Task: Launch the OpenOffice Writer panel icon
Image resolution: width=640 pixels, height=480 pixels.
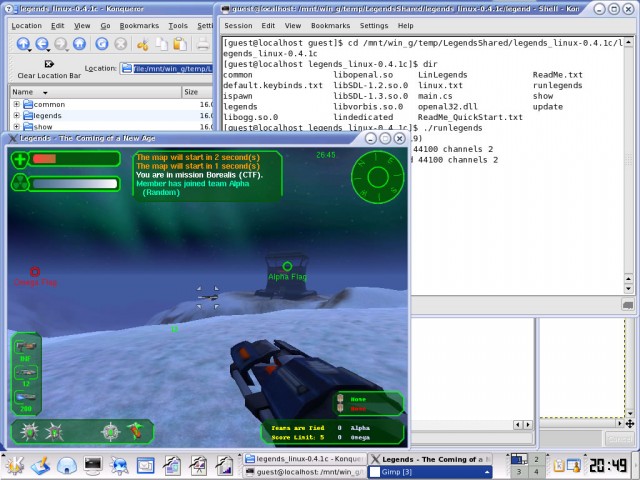Action: tap(172, 465)
